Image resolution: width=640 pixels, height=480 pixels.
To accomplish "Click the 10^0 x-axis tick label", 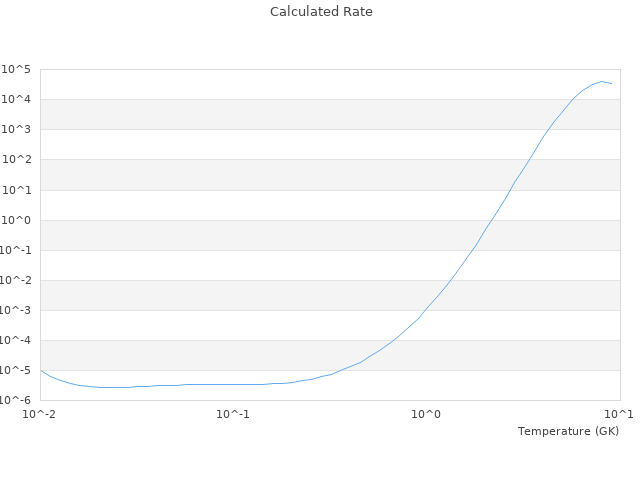I will 427,414.
